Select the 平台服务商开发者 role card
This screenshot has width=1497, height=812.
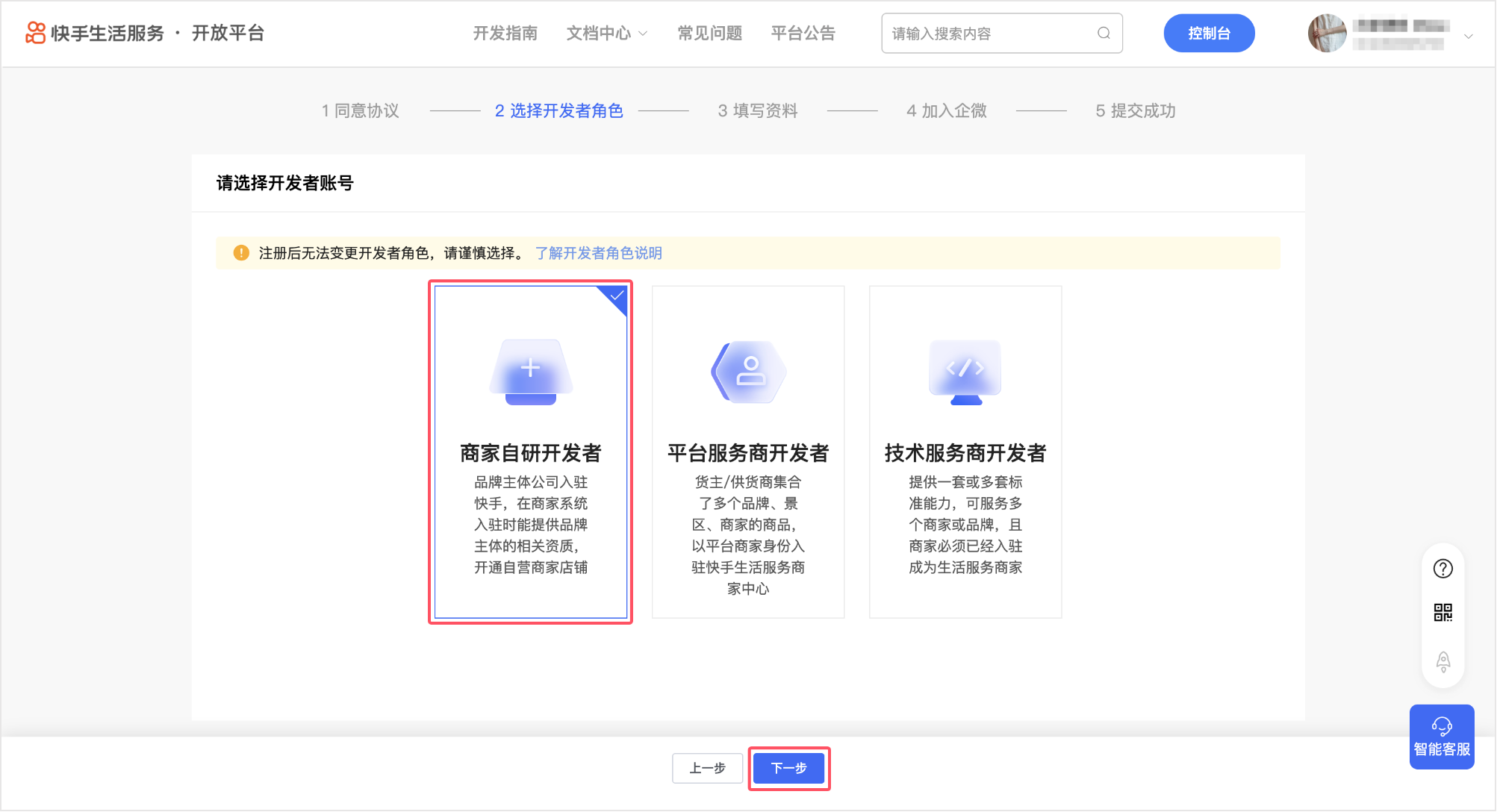pos(747,452)
